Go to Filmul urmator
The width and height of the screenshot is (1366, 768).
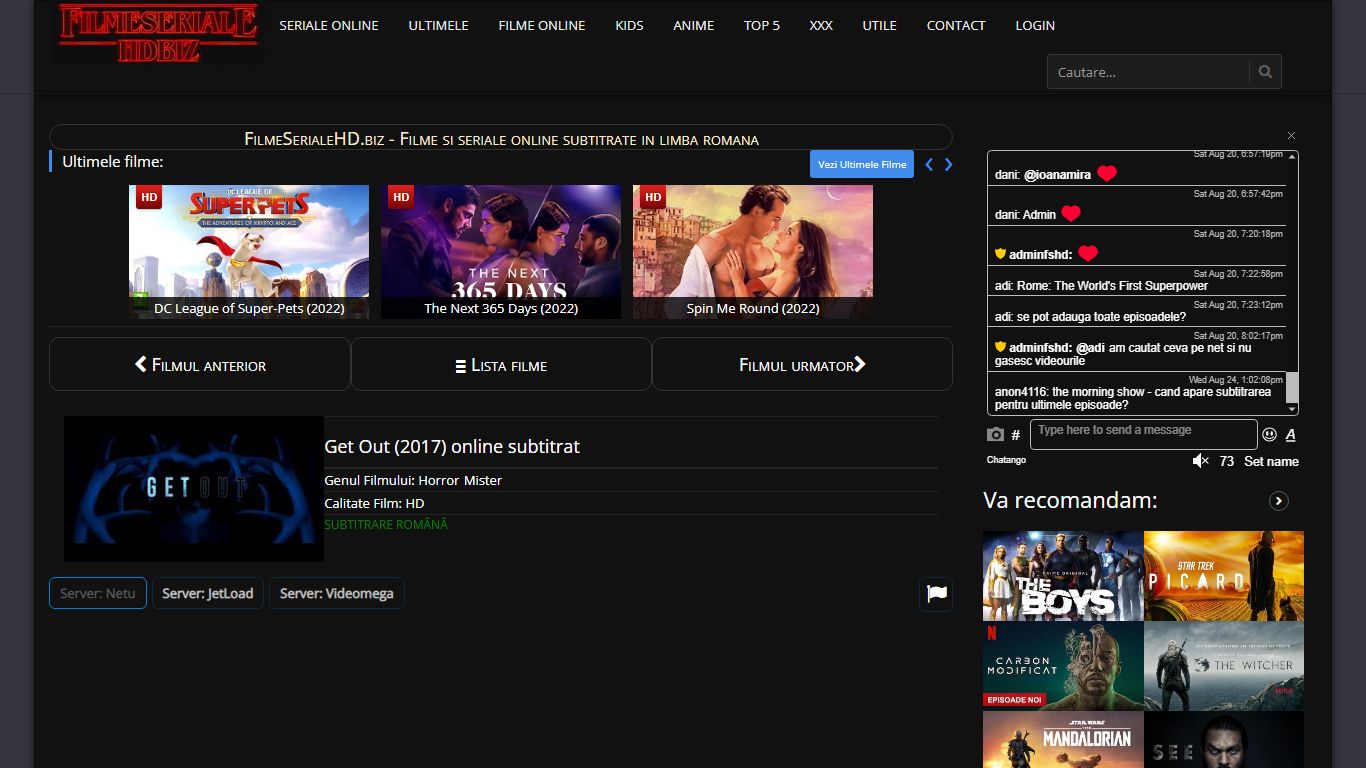(802, 364)
